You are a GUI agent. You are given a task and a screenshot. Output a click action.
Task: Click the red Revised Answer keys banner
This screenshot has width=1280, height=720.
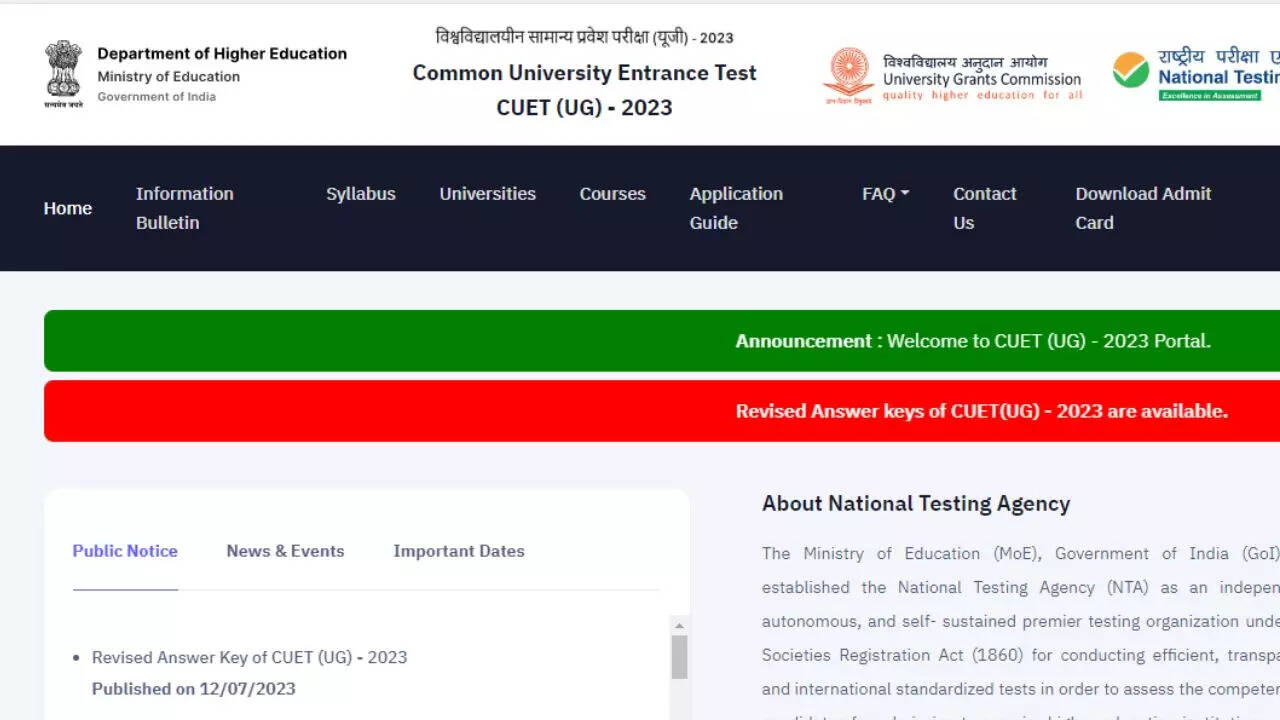[x=661, y=411]
